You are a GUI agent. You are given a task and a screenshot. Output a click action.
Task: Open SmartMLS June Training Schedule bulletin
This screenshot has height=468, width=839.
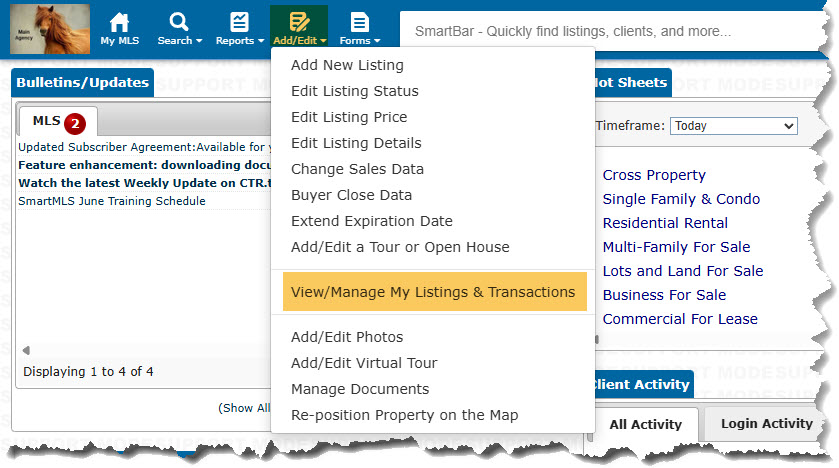tap(112, 201)
